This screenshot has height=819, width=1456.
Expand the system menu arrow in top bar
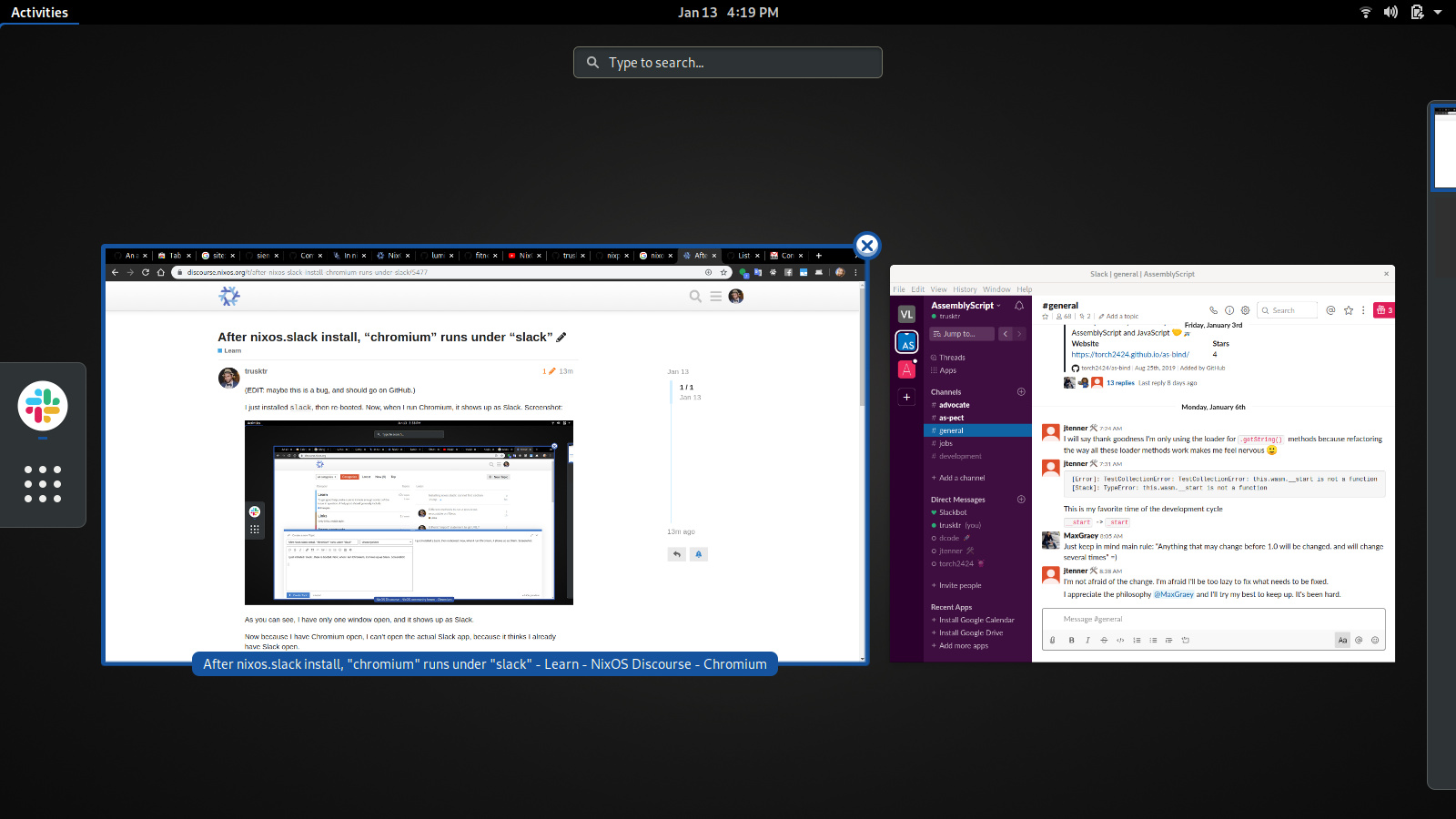click(x=1438, y=13)
